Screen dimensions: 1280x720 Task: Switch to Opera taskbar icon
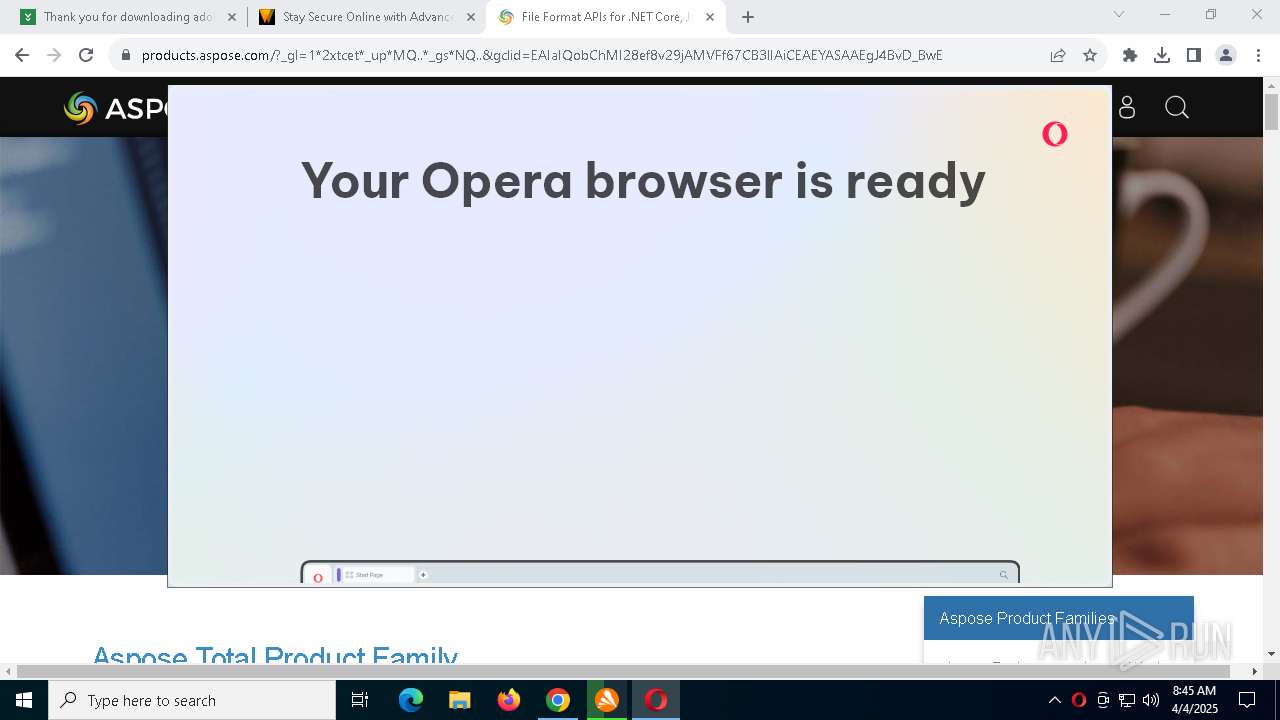point(656,700)
